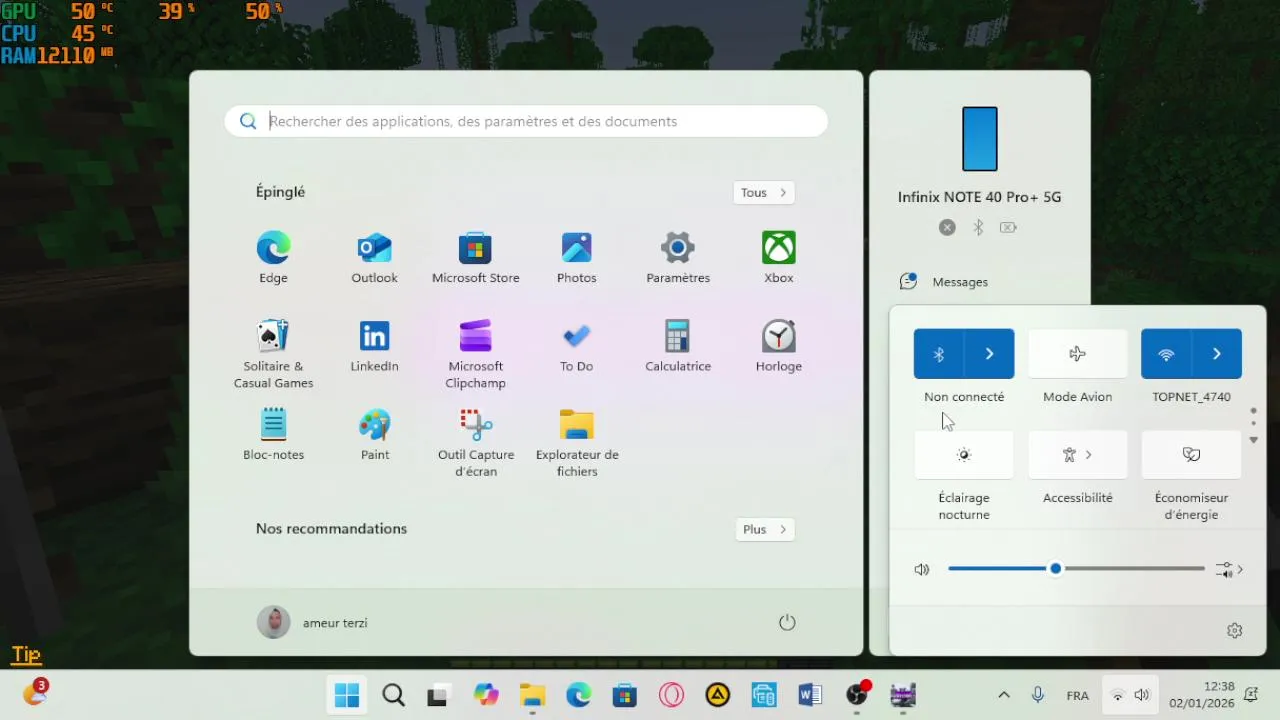Open Opera browser from taskbar
The height and width of the screenshot is (720, 1280).
tap(671, 695)
